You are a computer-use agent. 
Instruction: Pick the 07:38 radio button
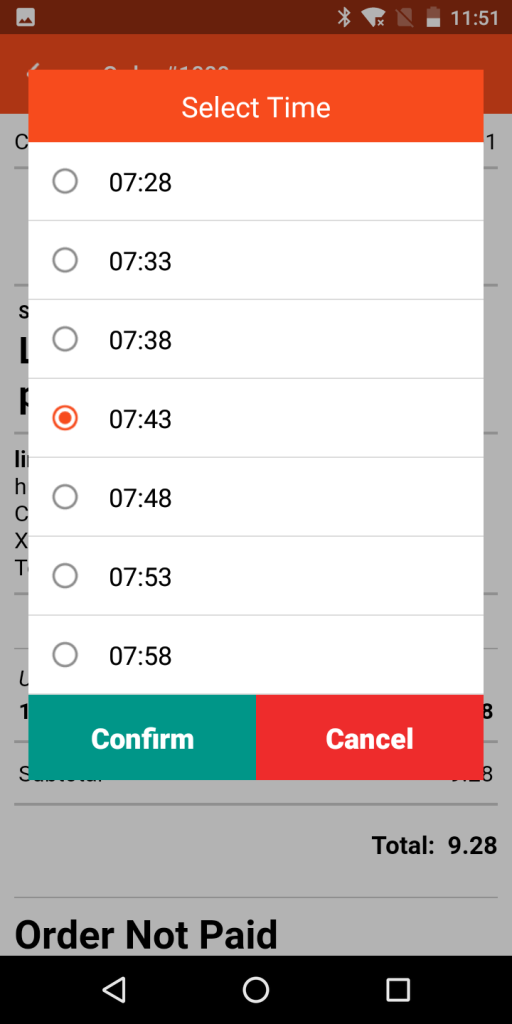pos(65,339)
